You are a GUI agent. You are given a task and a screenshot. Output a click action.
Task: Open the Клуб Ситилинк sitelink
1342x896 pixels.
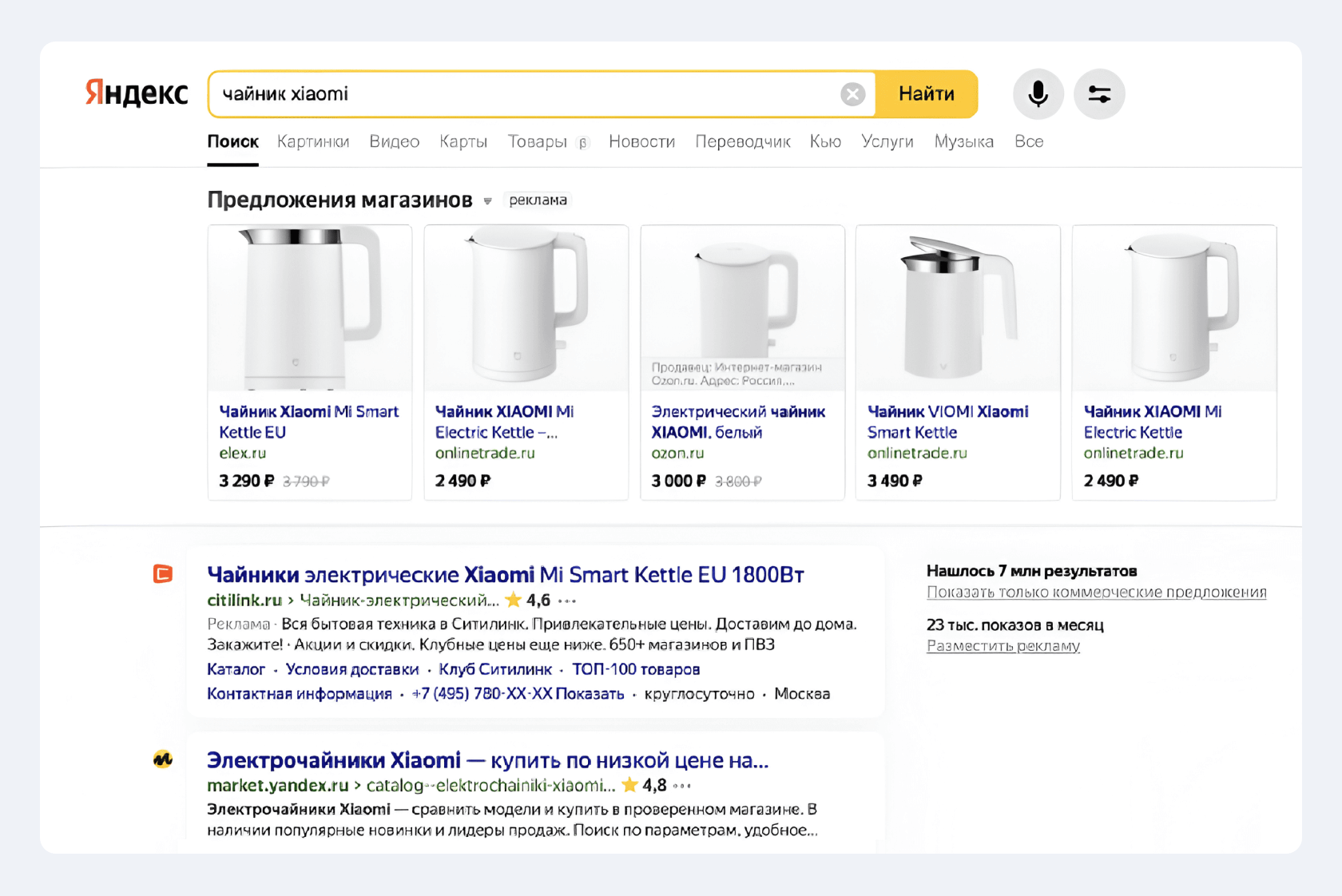click(495, 669)
